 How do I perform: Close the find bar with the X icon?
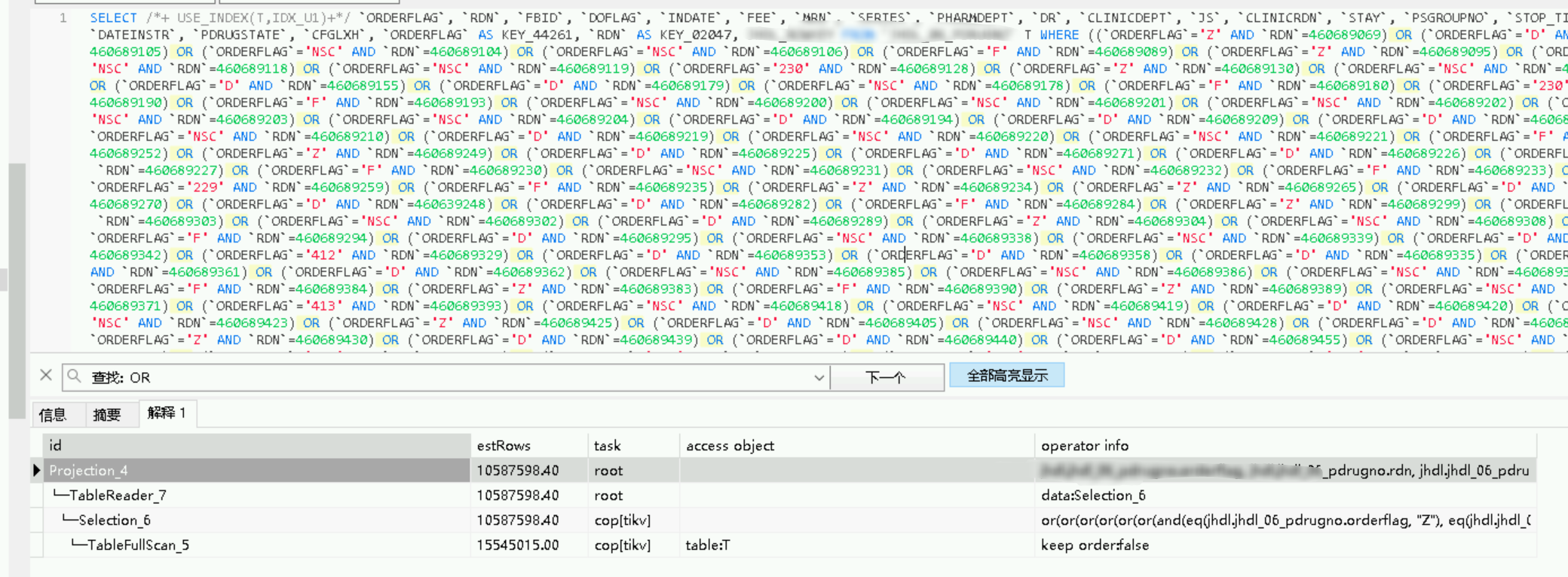(46, 375)
